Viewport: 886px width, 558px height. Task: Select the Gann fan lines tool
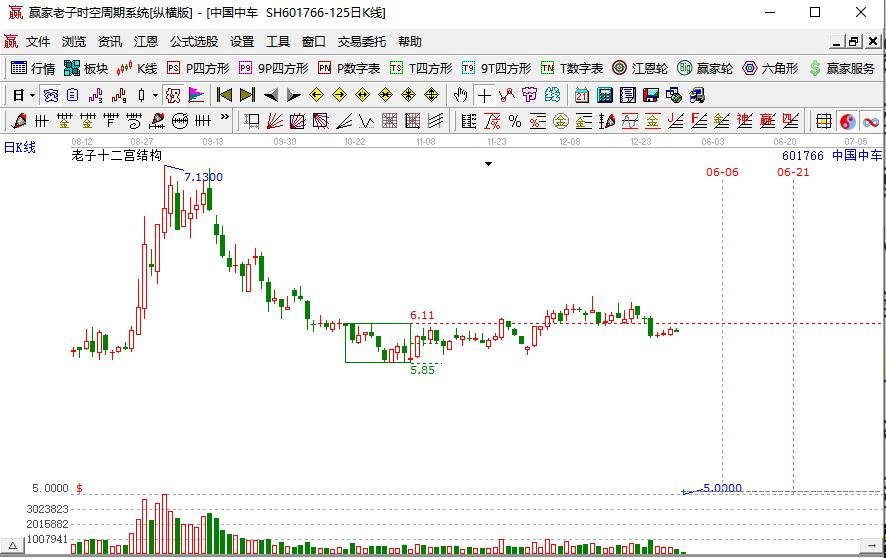coord(275,121)
